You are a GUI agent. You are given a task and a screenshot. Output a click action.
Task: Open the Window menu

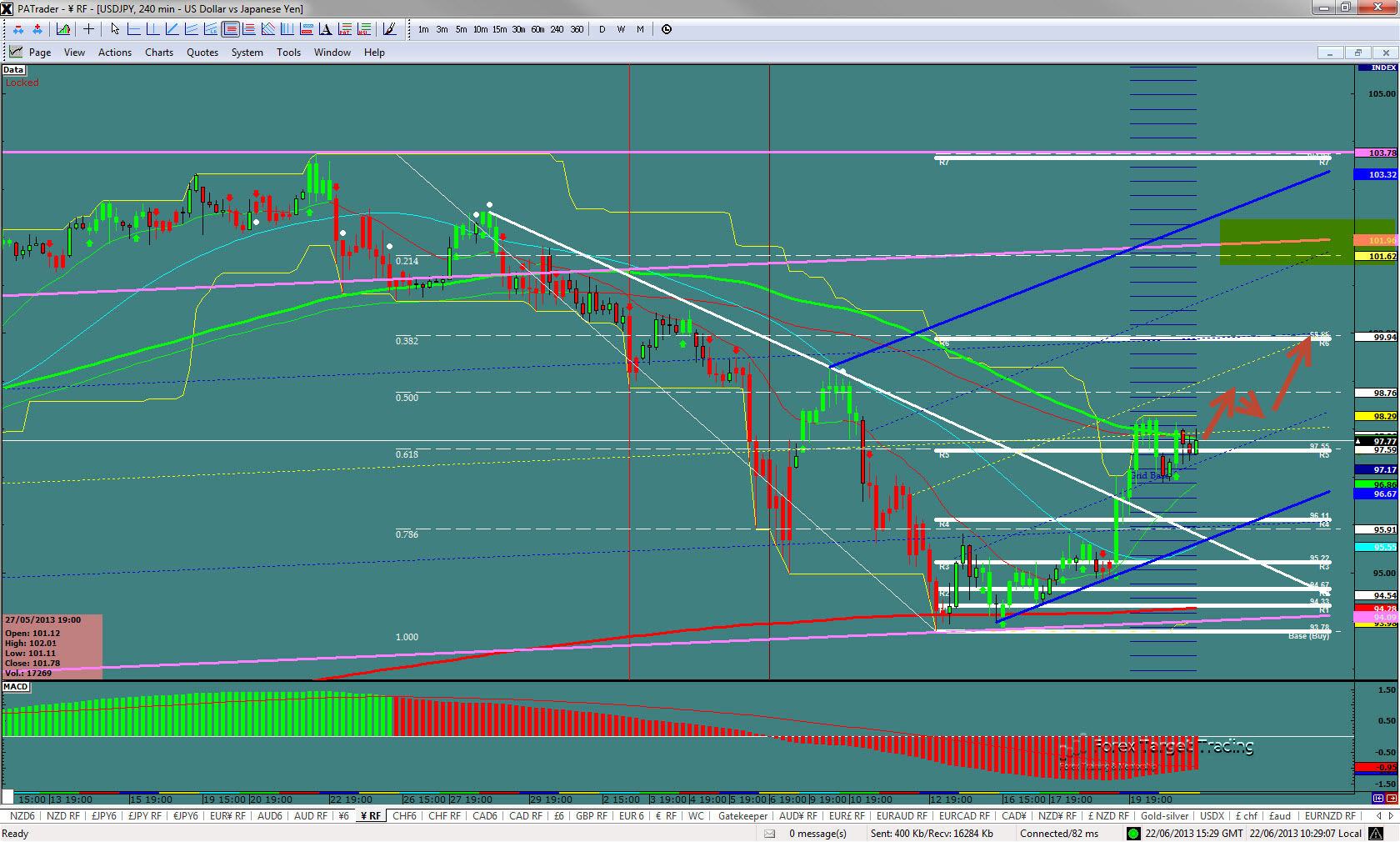click(x=332, y=53)
